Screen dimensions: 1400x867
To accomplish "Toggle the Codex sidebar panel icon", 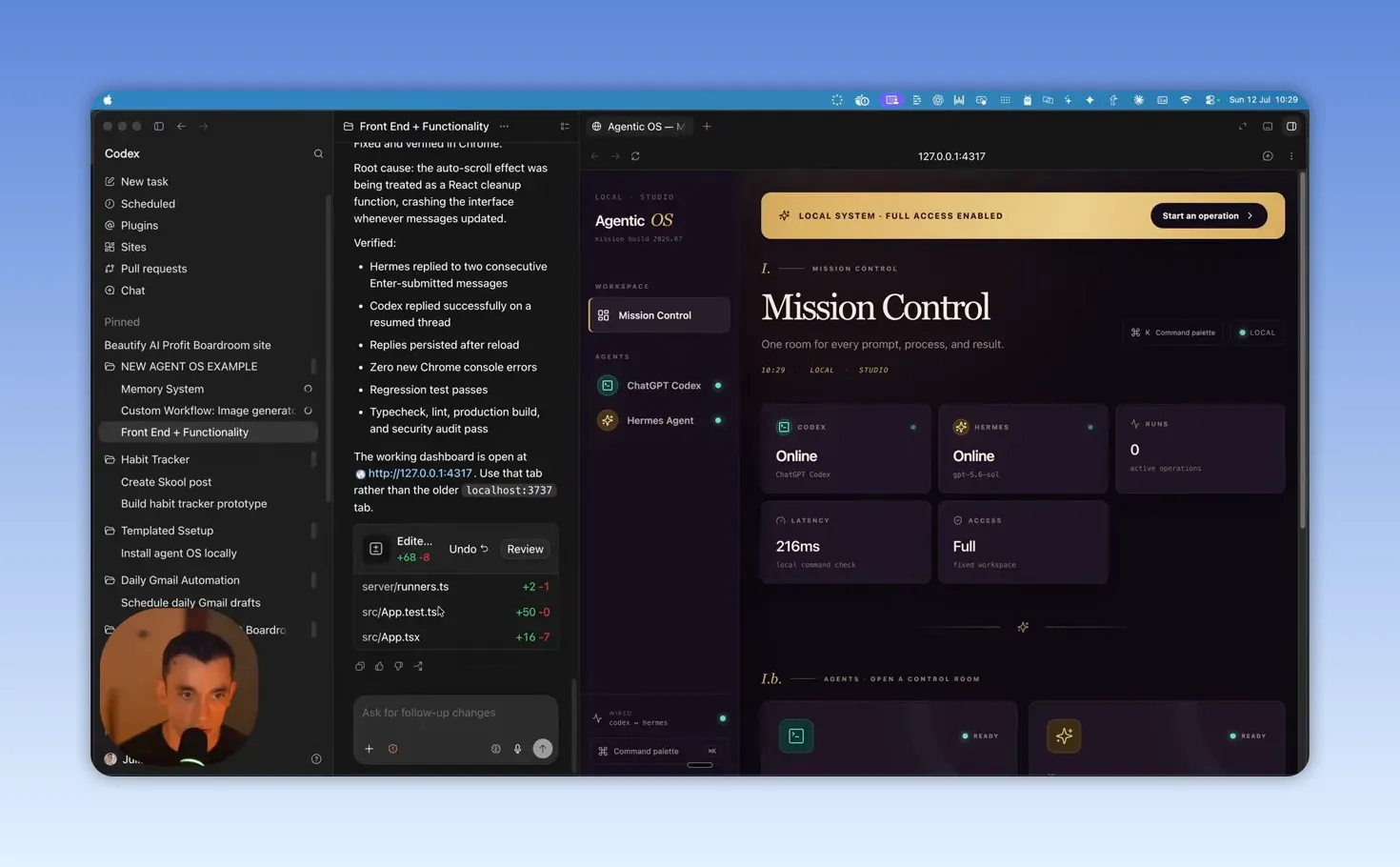I will [159, 126].
